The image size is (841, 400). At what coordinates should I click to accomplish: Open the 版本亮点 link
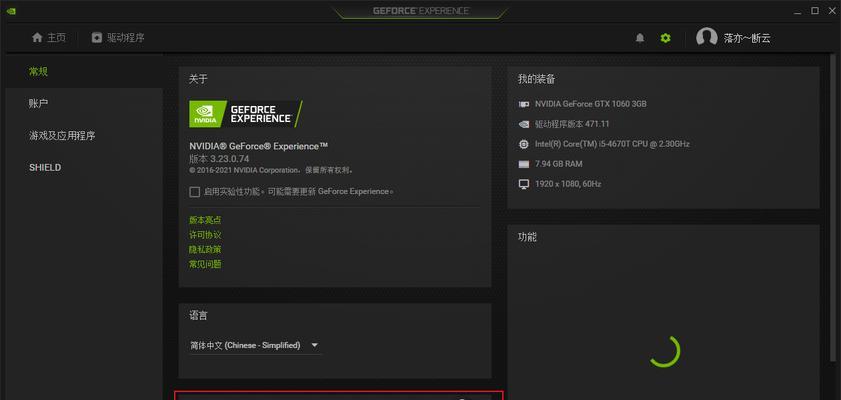click(x=205, y=220)
